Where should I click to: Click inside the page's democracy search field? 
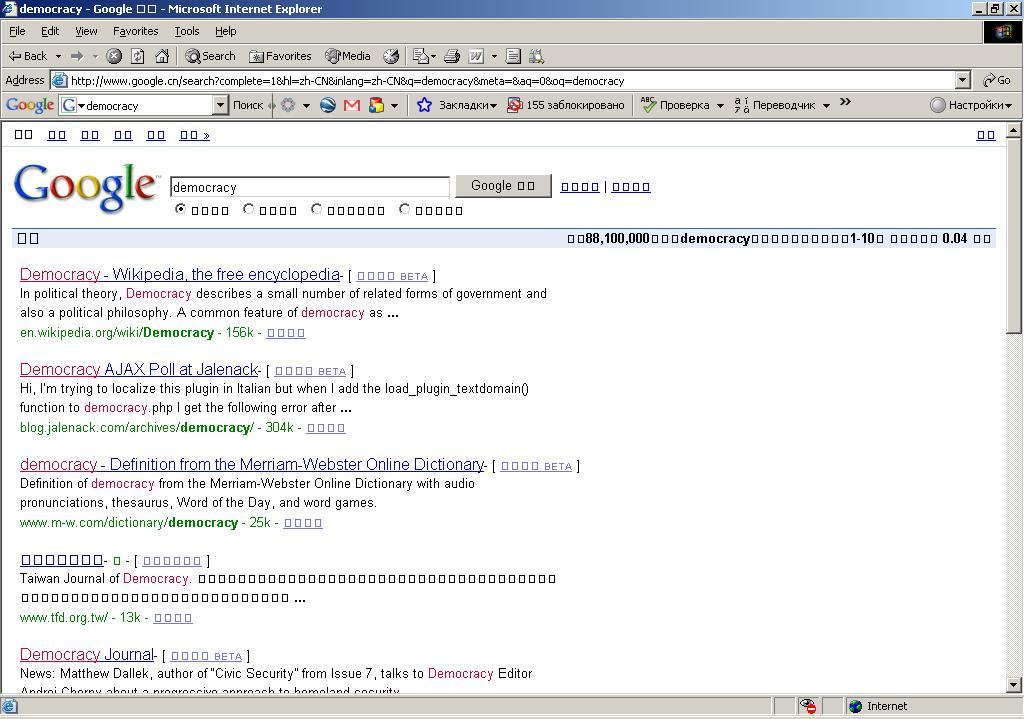[x=310, y=187]
